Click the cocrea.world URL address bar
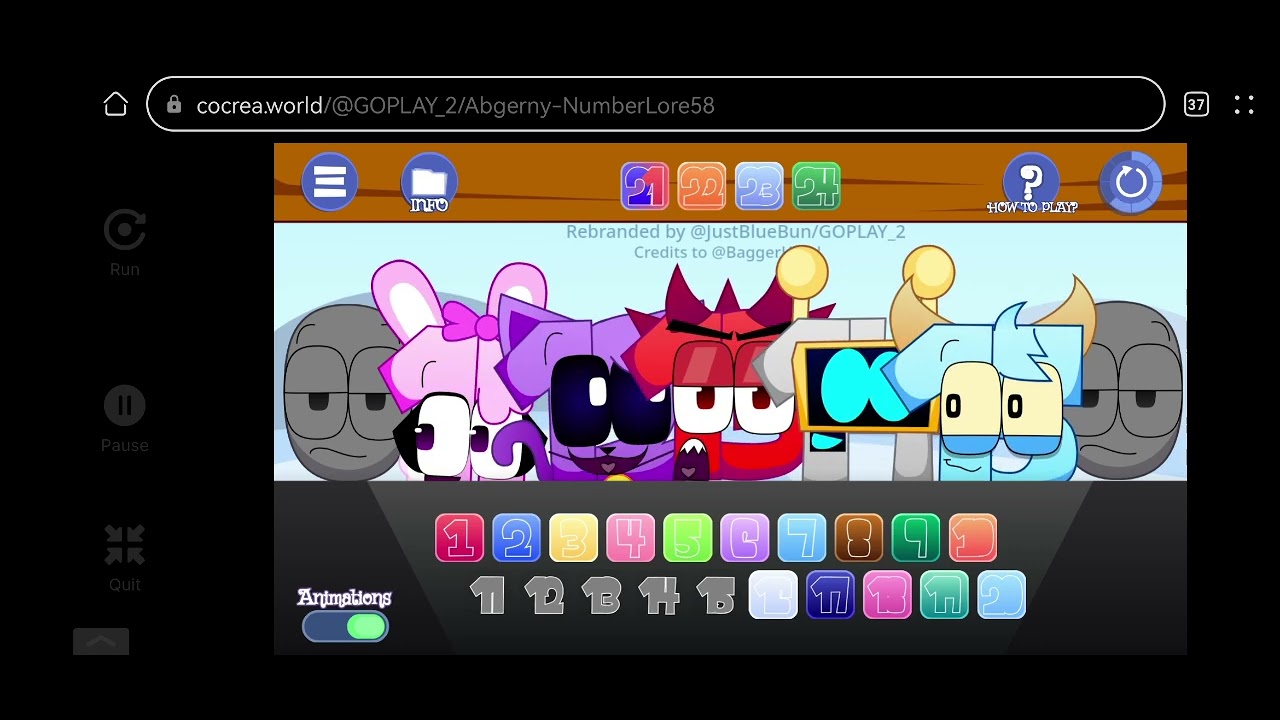 [656, 104]
